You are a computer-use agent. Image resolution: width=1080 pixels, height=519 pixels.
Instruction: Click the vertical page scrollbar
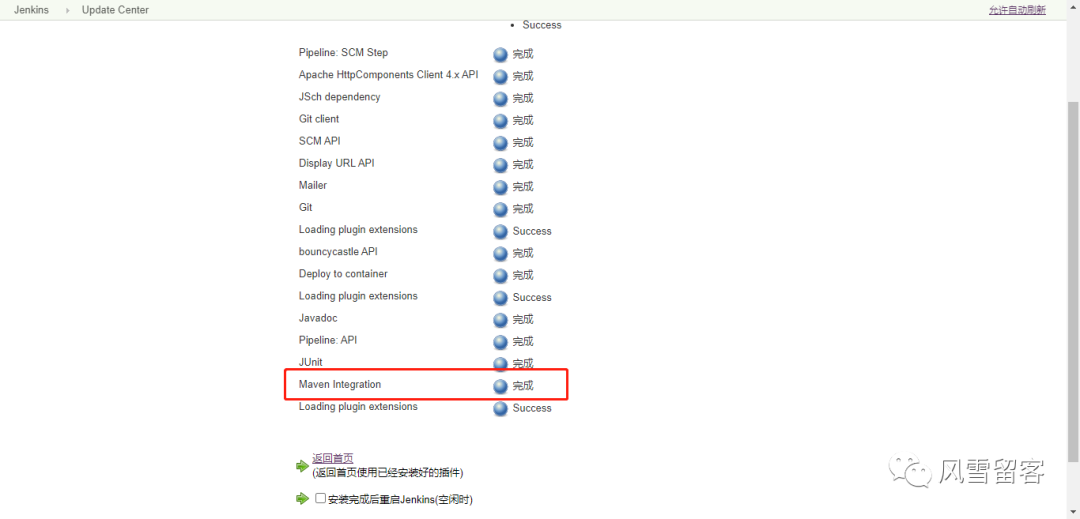tap(1073, 281)
